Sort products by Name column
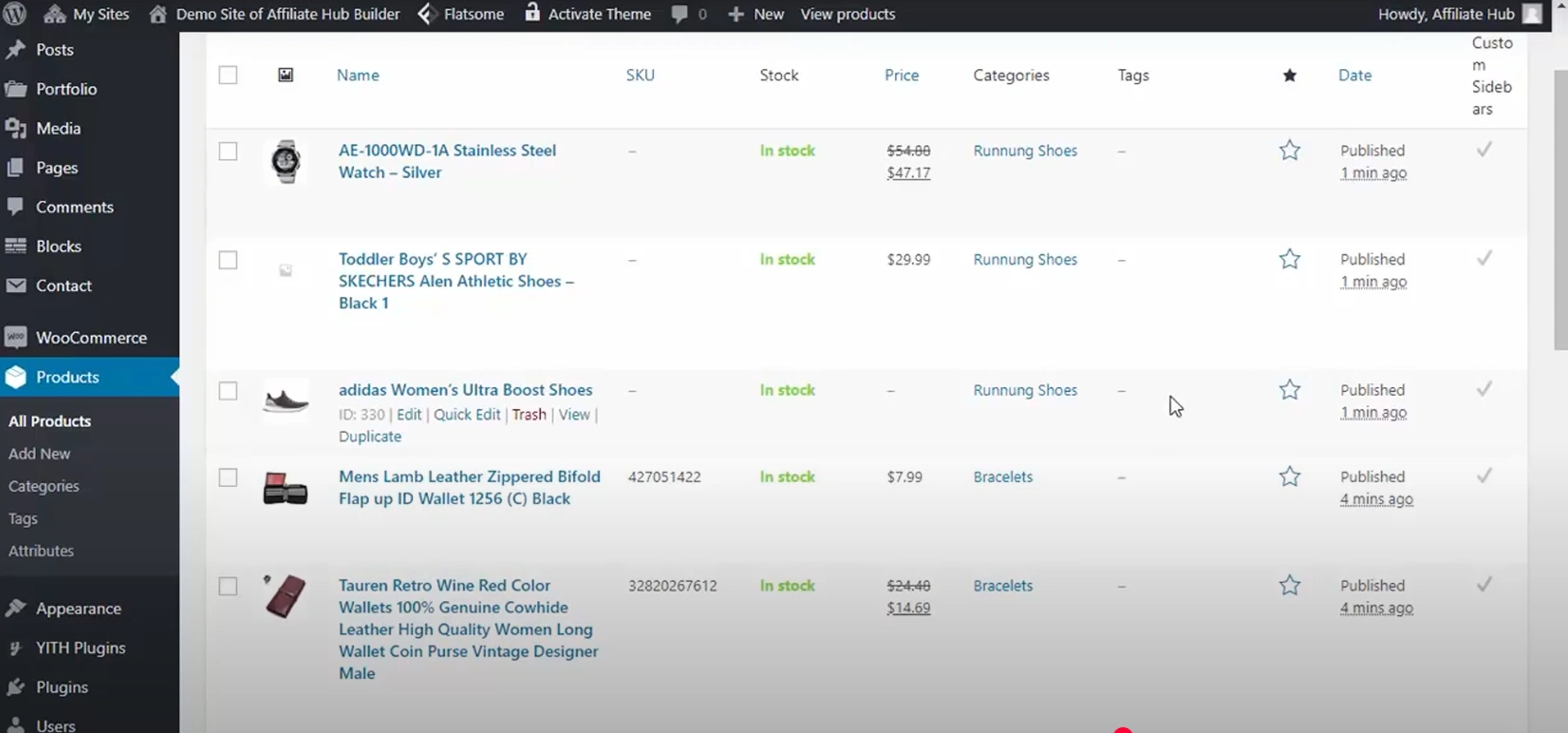This screenshot has width=1568, height=733. 358,75
